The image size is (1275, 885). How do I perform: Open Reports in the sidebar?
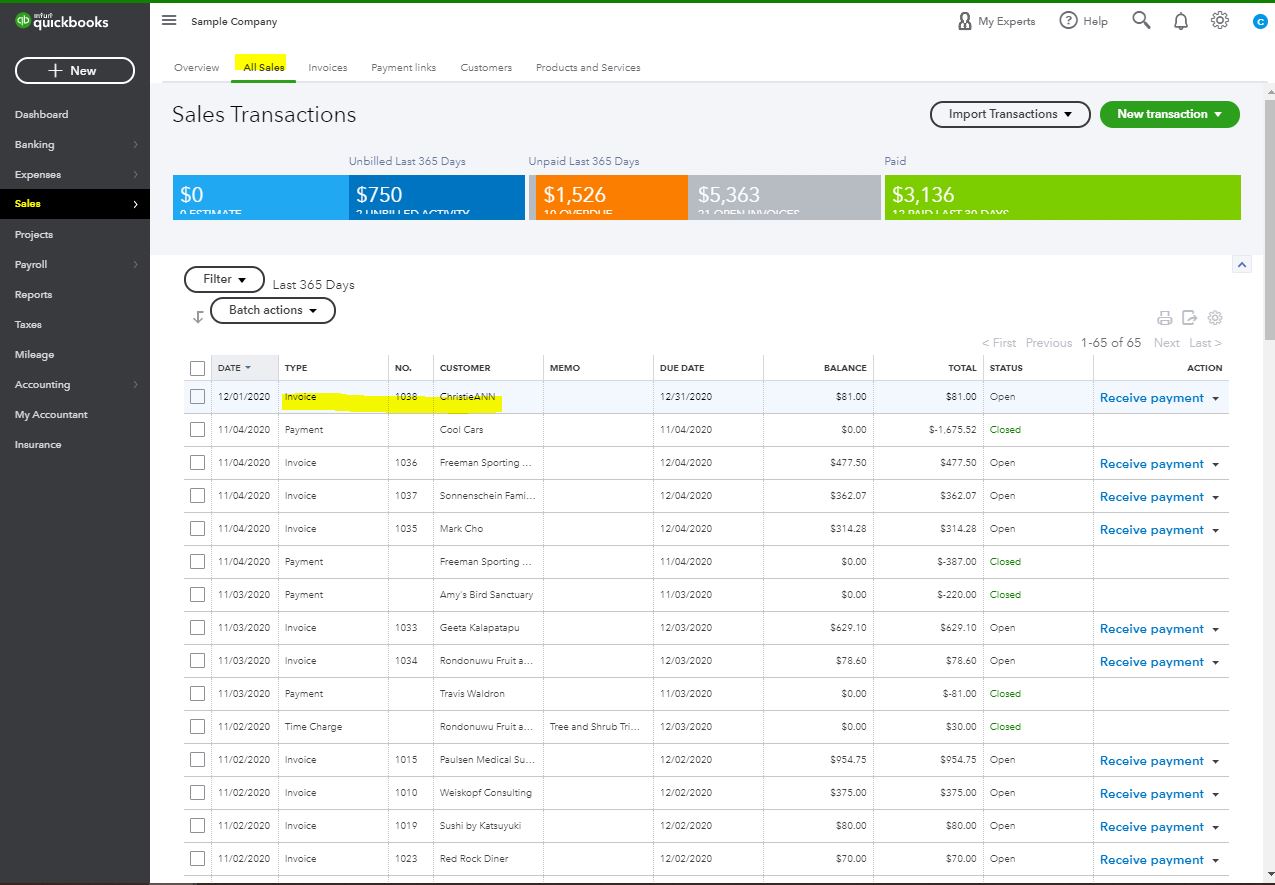[x=33, y=295]
